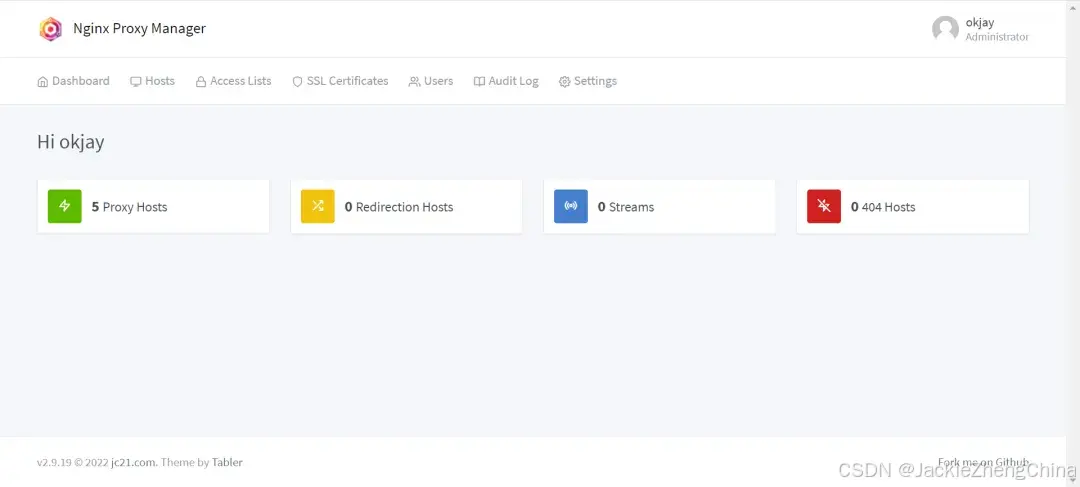Viewport: 1080px width, 487px height.
Task: Open the Hosts menu
Action: (x=152, y=81)
